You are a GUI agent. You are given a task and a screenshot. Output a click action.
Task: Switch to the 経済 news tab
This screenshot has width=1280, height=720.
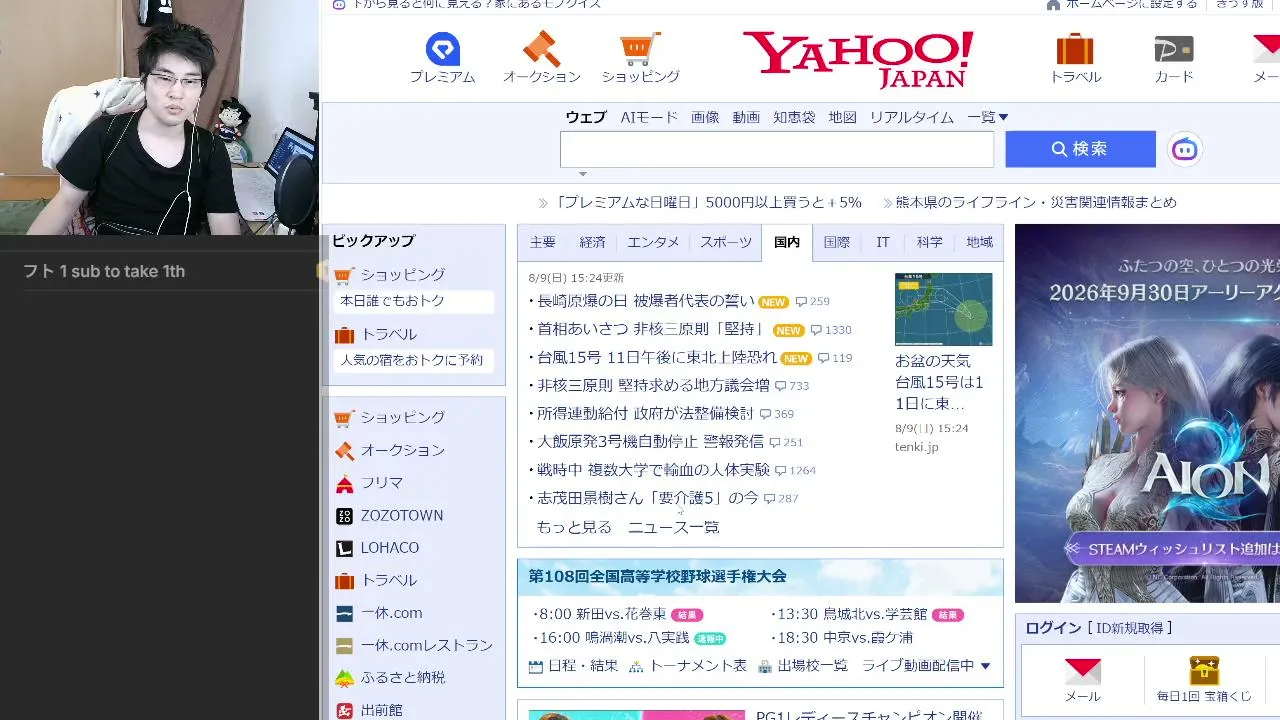(593, 243)
